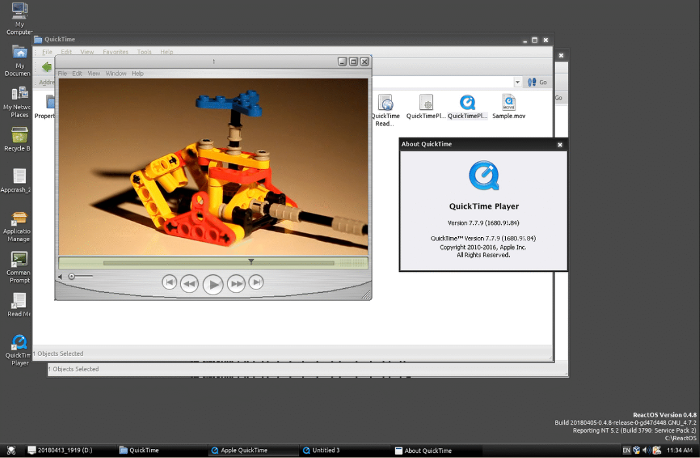This screenshot has width=700, height=458.
Task: Click the rewind button in QuickTime
Action: [x=189, y=283]
